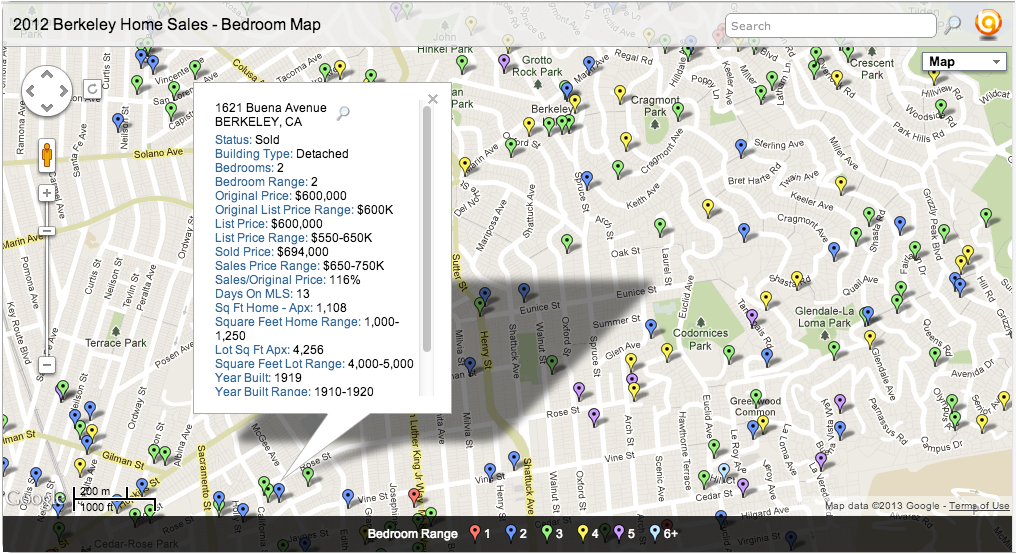Screen dimensions: 1016x554
Task: Click the "2012 Berkeley Home Sales - Bedroom Map" title
Action: point(167,25)
